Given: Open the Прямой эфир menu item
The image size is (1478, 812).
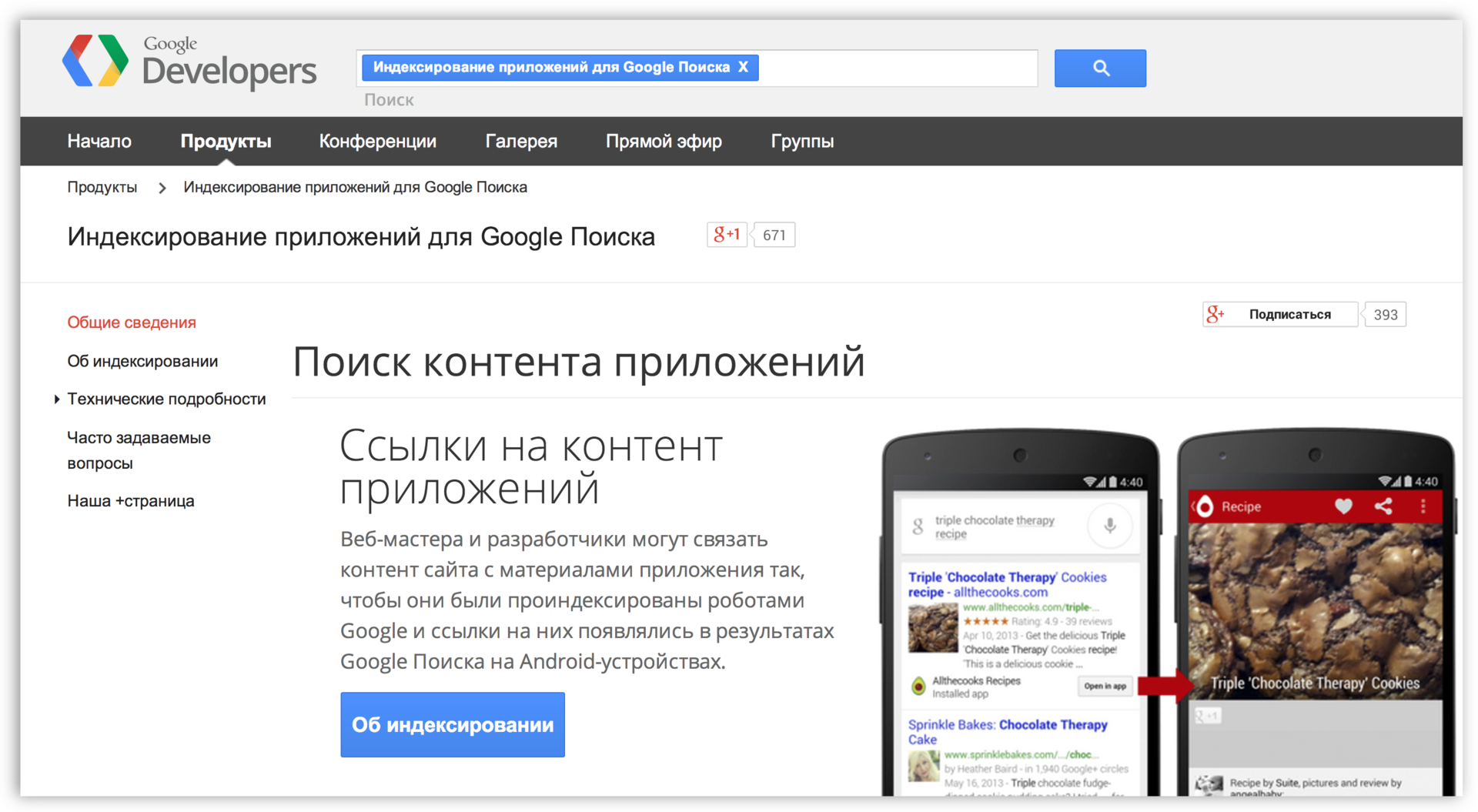Looking at the screenshot, I should coord(664,141).
